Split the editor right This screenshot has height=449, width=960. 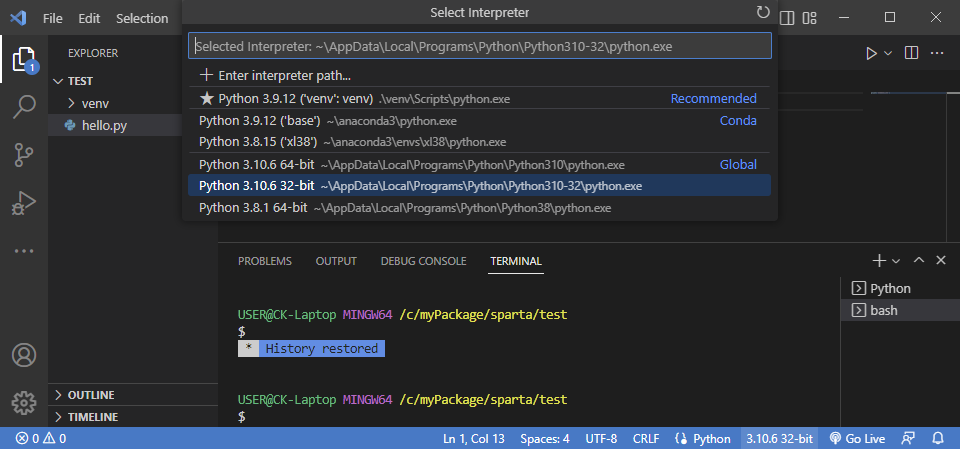pos(911,53)
